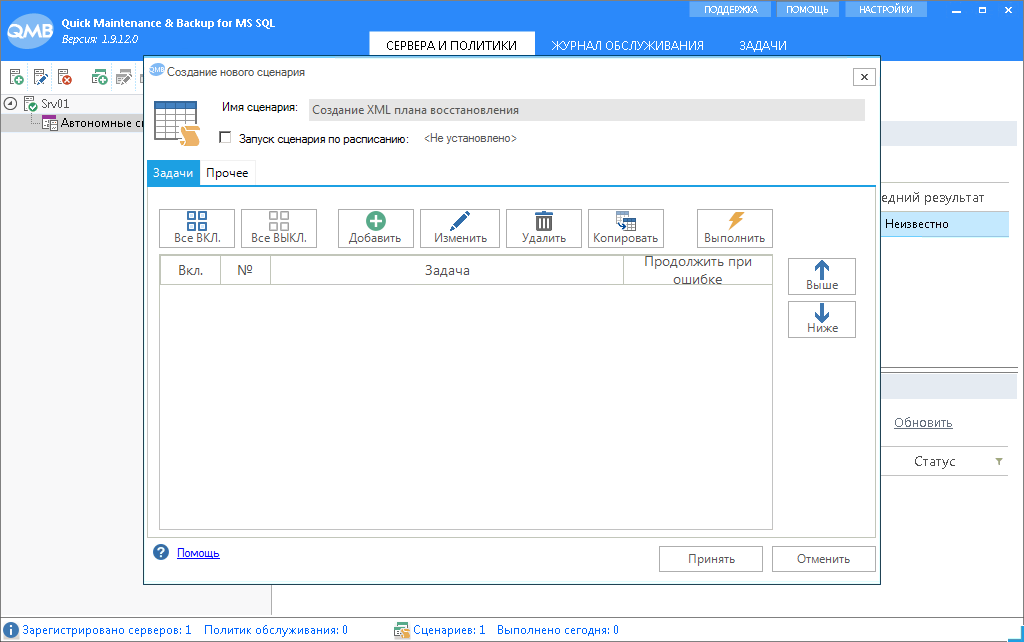The width and height of the screenshot is (1024, 642).
Task: Click the add server toolbar icon
Action: coord(17,78)
